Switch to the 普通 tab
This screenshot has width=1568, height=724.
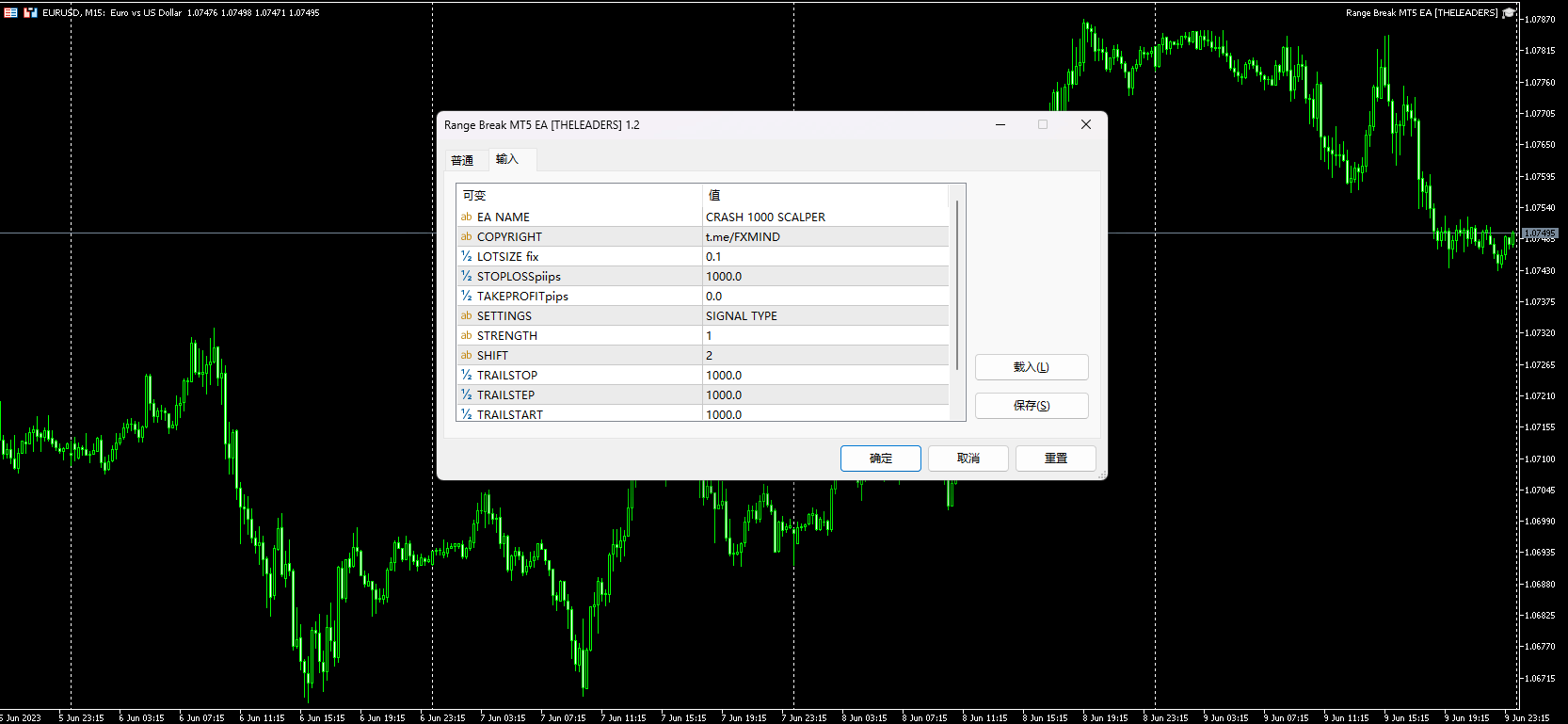tap(462, 161)
